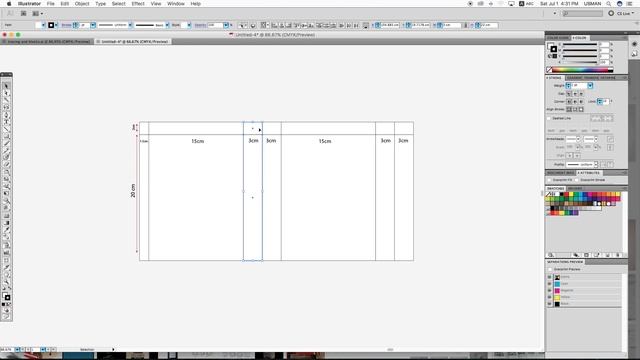Select the Line Segment tool
Screen dimensions: 640x360
[6, 130]
